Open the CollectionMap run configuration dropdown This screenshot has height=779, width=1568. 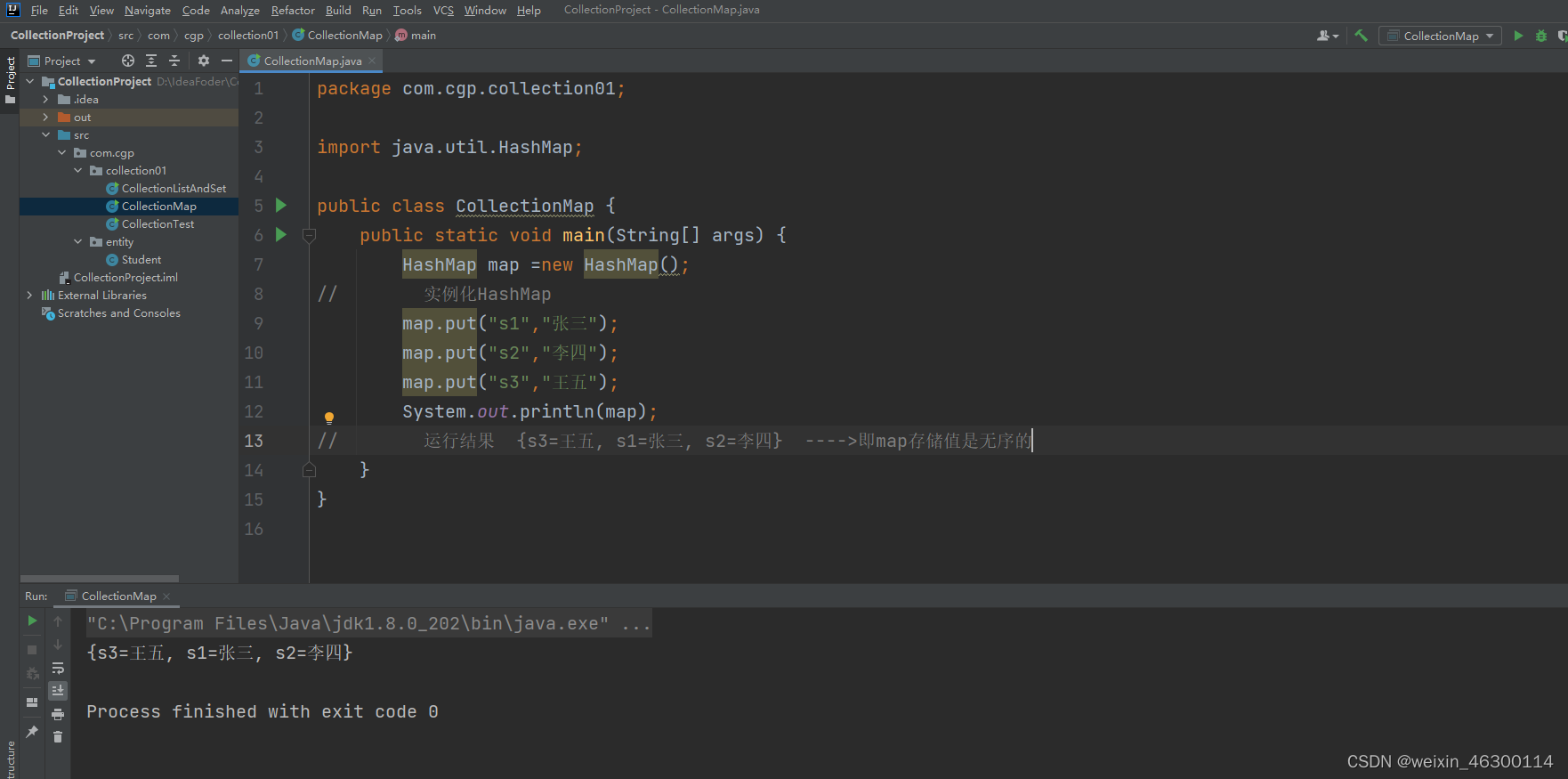(x=1440, y=36)
